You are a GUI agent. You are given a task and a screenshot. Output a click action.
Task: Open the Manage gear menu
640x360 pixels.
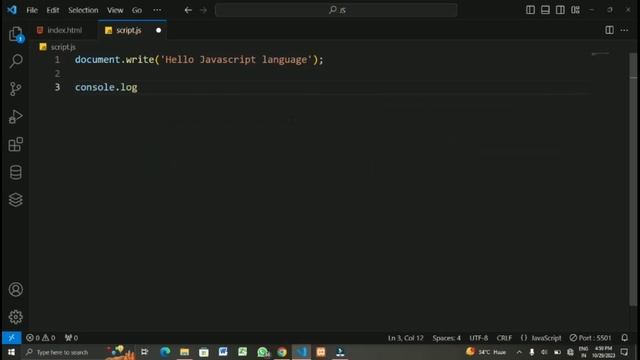click(16, 317)
